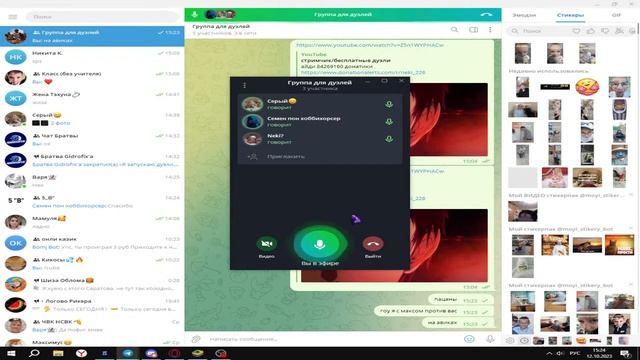Hang up using the green call bar icon
Viewport: 640px width, 360px height.
pos(486,14)
